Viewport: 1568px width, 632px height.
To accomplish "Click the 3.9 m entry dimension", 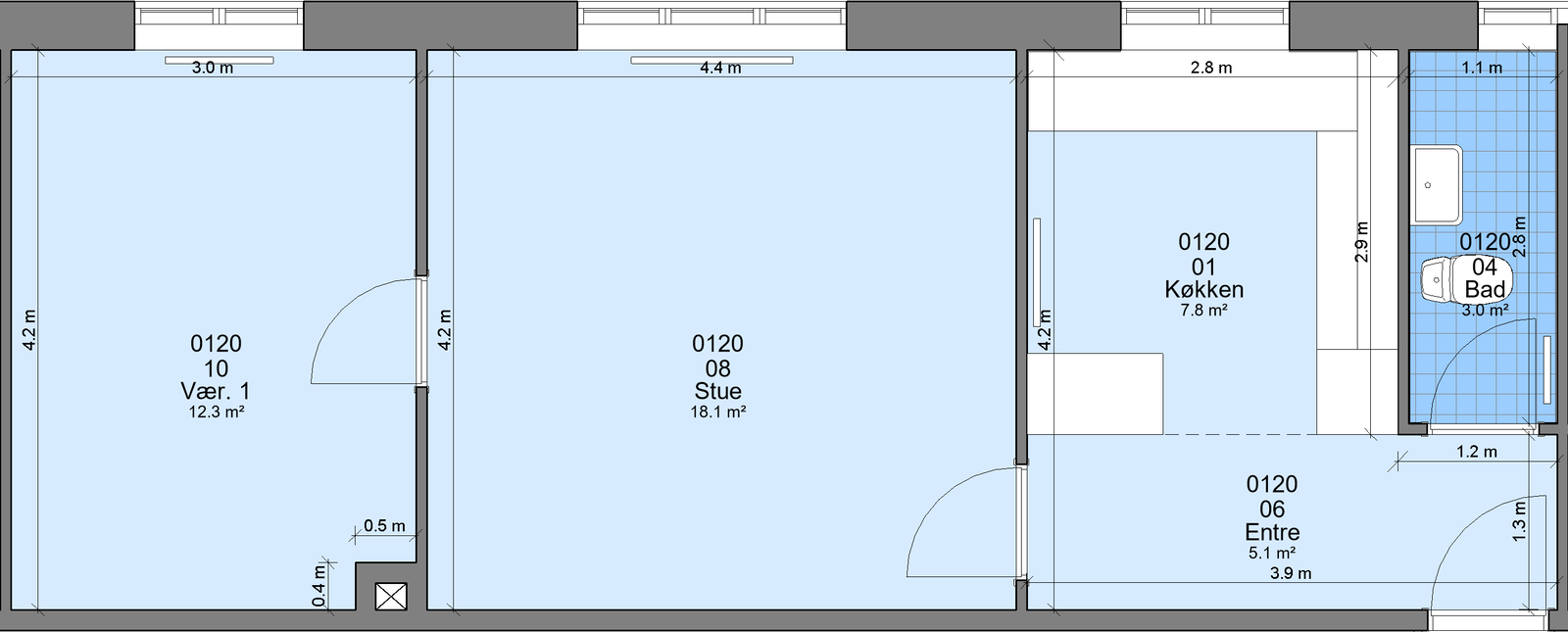I will point(1291,574).
